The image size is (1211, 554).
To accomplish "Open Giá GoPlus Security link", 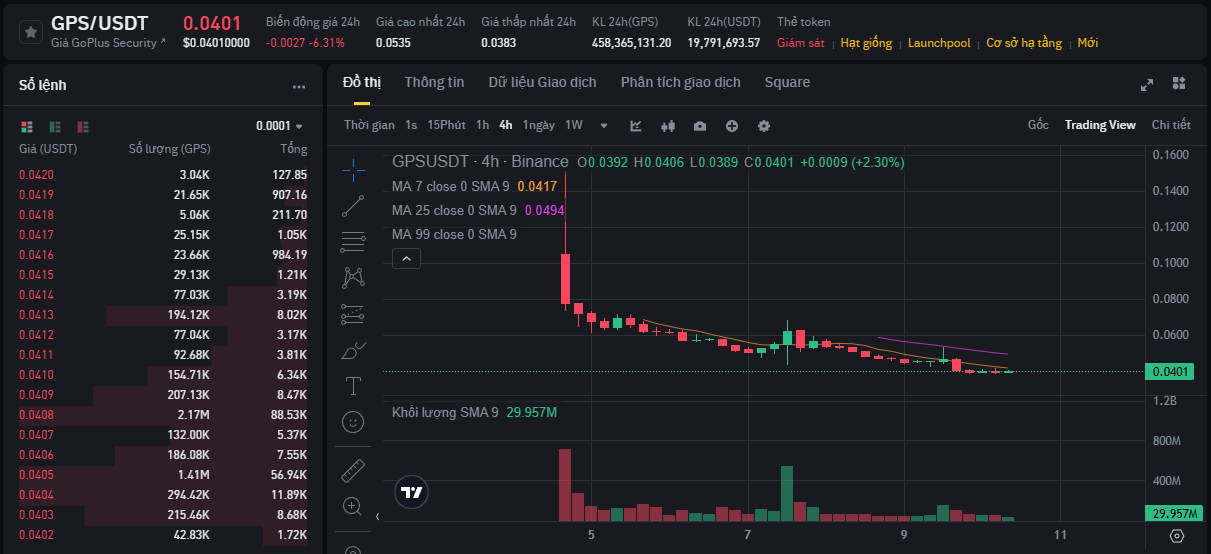I will tap(109, 43).
